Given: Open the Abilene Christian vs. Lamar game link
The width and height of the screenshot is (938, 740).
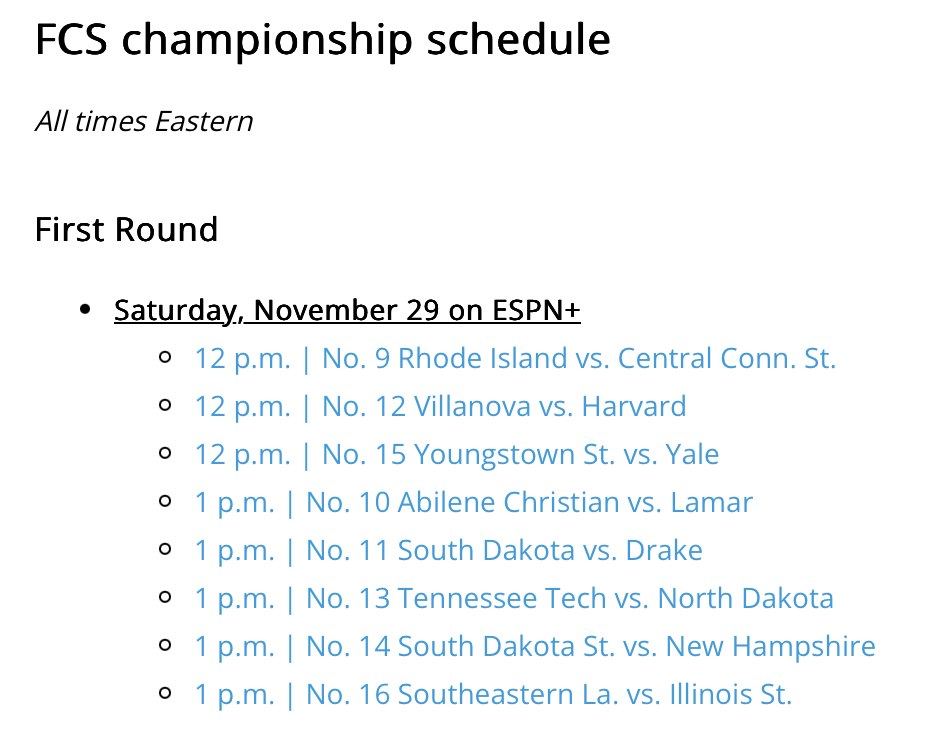Looking at the screenshot, I should (x=473, y=502).
